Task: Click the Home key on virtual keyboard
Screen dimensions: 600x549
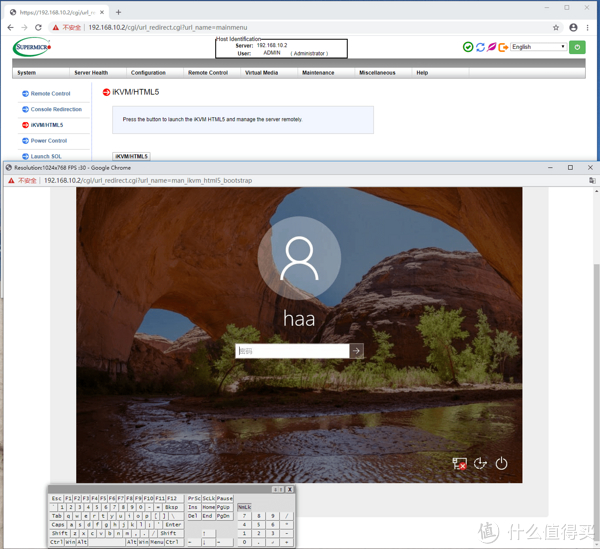Action: [x=209, y=507]
